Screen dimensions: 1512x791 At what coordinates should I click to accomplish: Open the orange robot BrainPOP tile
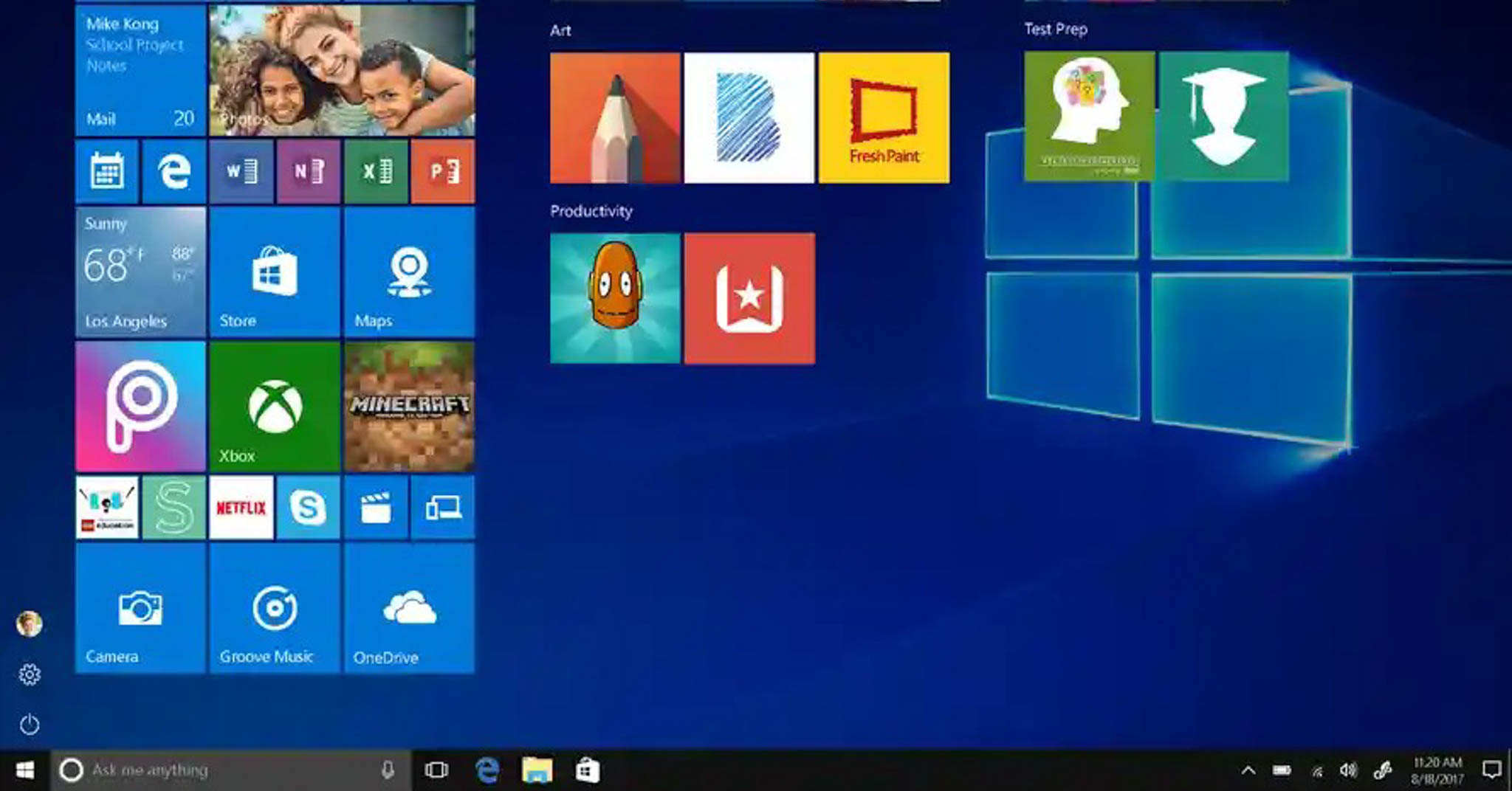(615, 299)
